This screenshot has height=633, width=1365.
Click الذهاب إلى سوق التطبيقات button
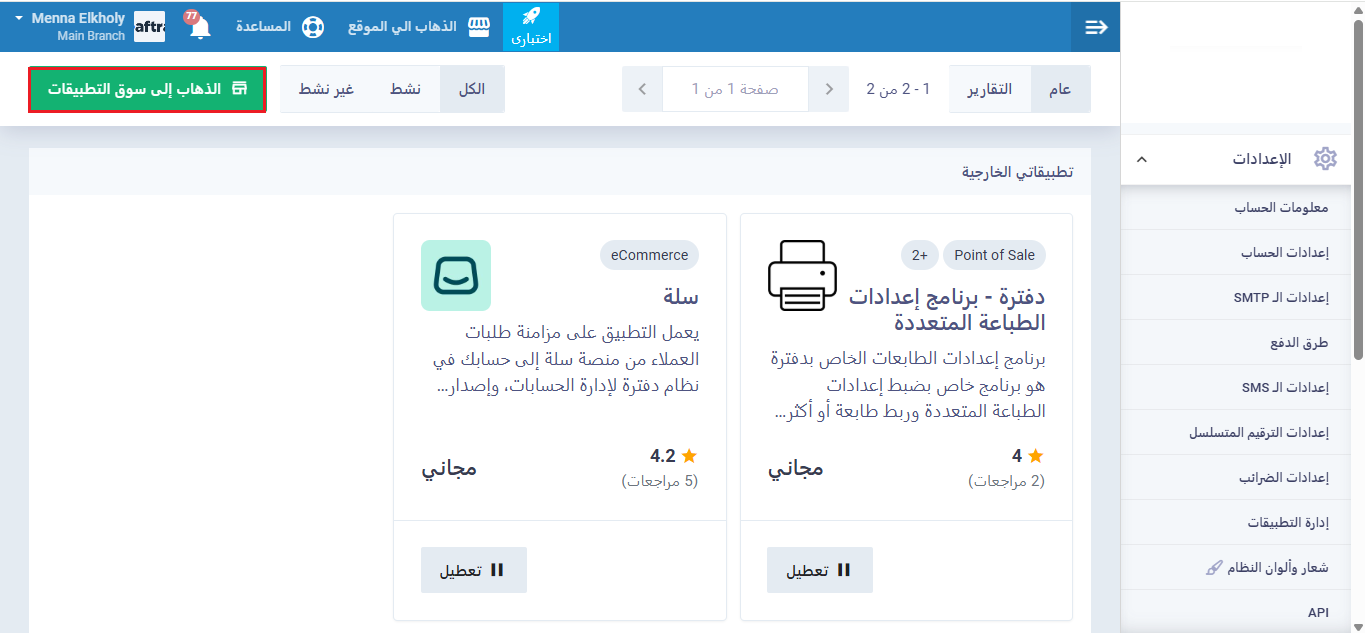pos(148,89)
